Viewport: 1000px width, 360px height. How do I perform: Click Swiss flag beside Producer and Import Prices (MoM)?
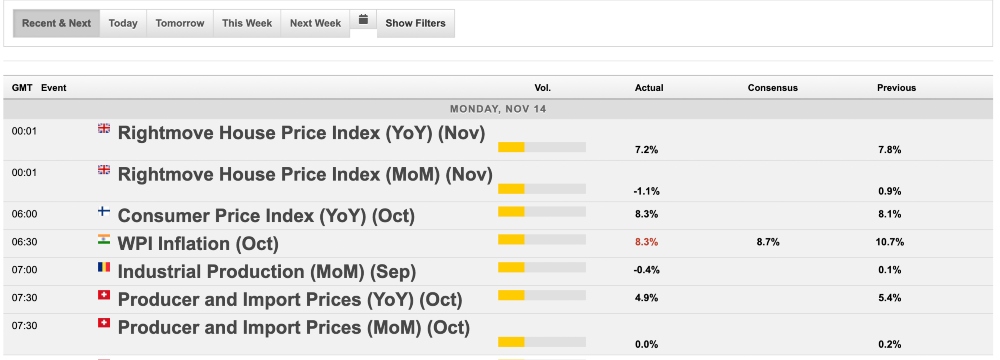pyautogui.click(x=104, y=323)
